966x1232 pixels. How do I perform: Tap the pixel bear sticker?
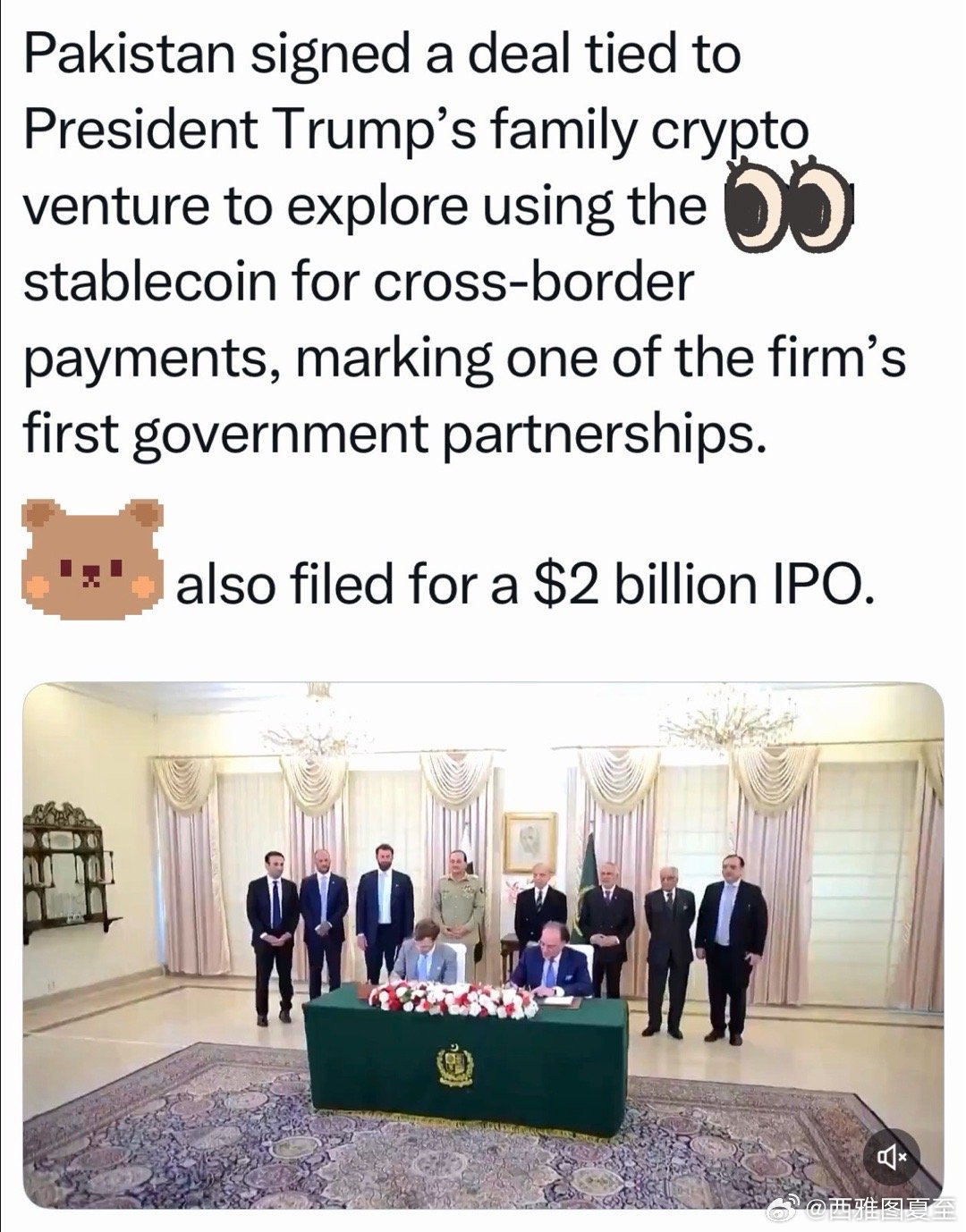(93, 561)
